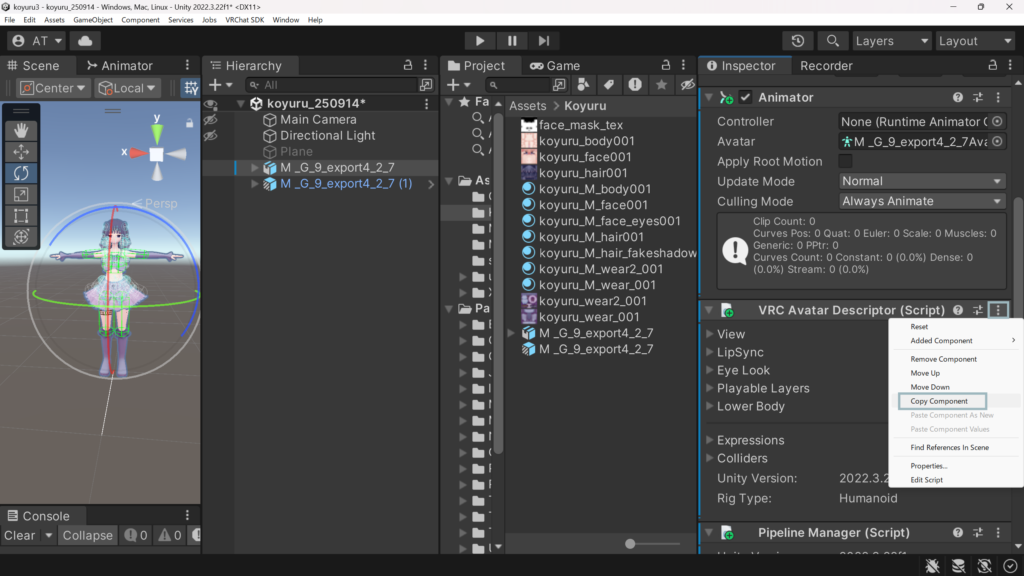
Task: Click the Hierarchy search field
Action: coord(332,85)
